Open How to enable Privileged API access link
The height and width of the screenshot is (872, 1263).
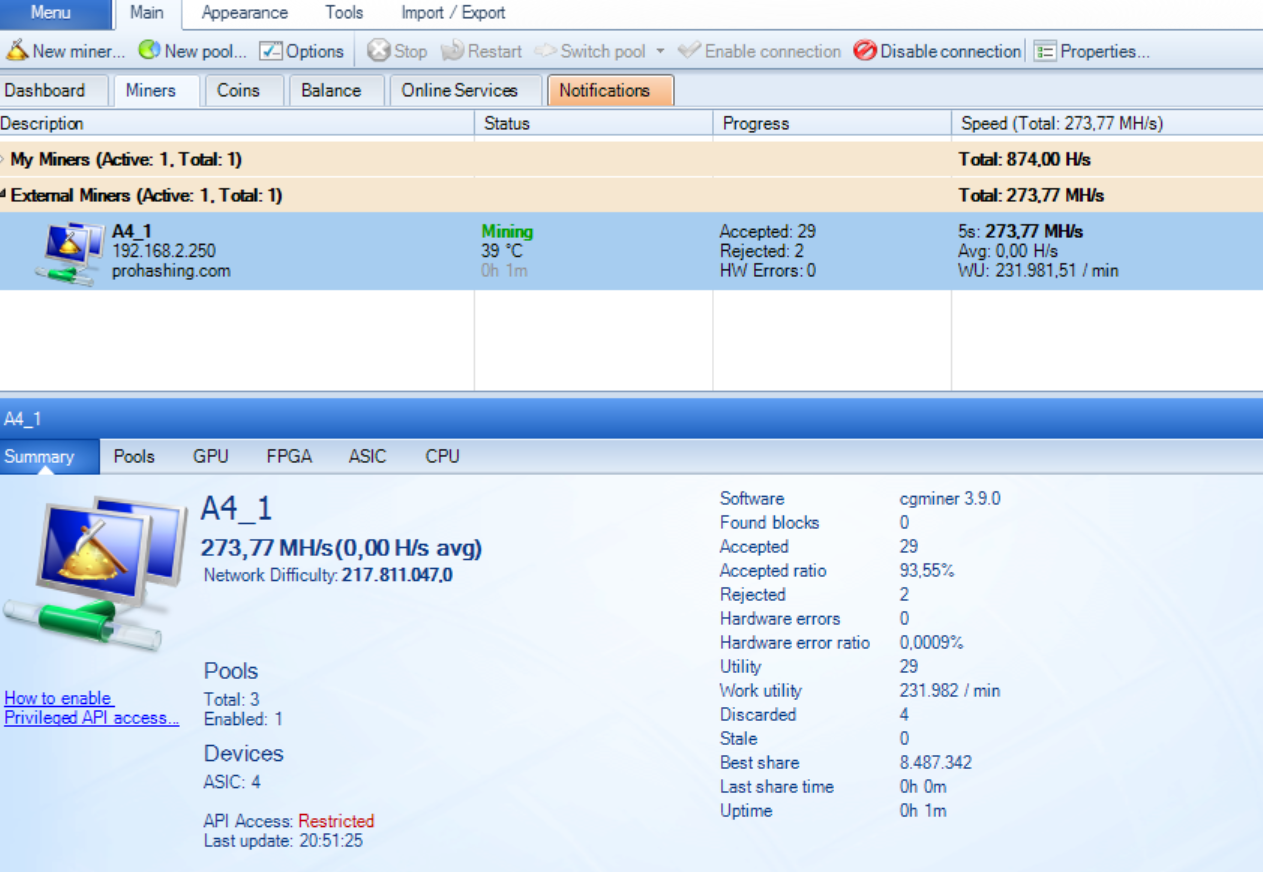[x=91, y=708]
